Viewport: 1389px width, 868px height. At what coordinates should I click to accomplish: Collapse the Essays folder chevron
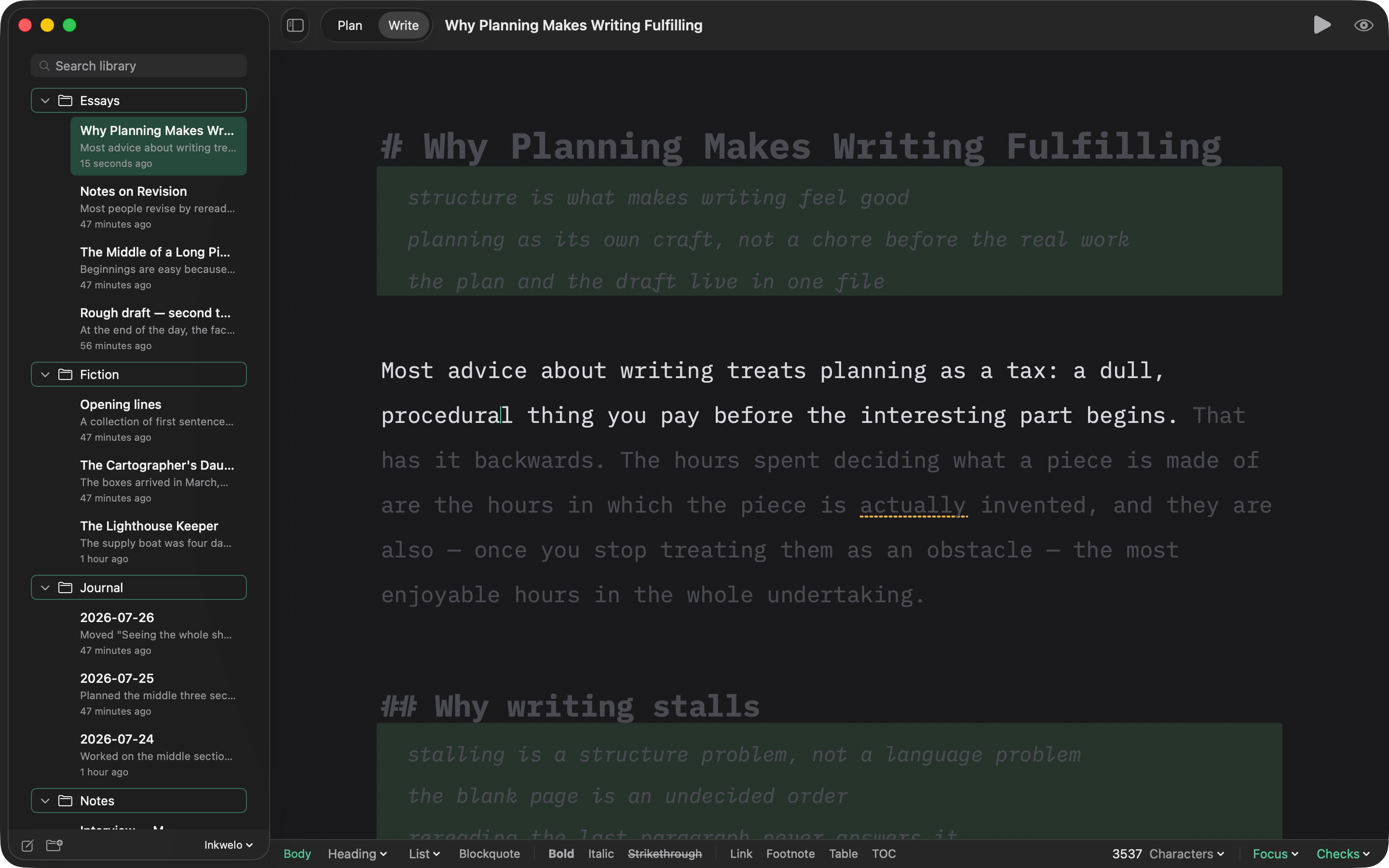(45, 100)
